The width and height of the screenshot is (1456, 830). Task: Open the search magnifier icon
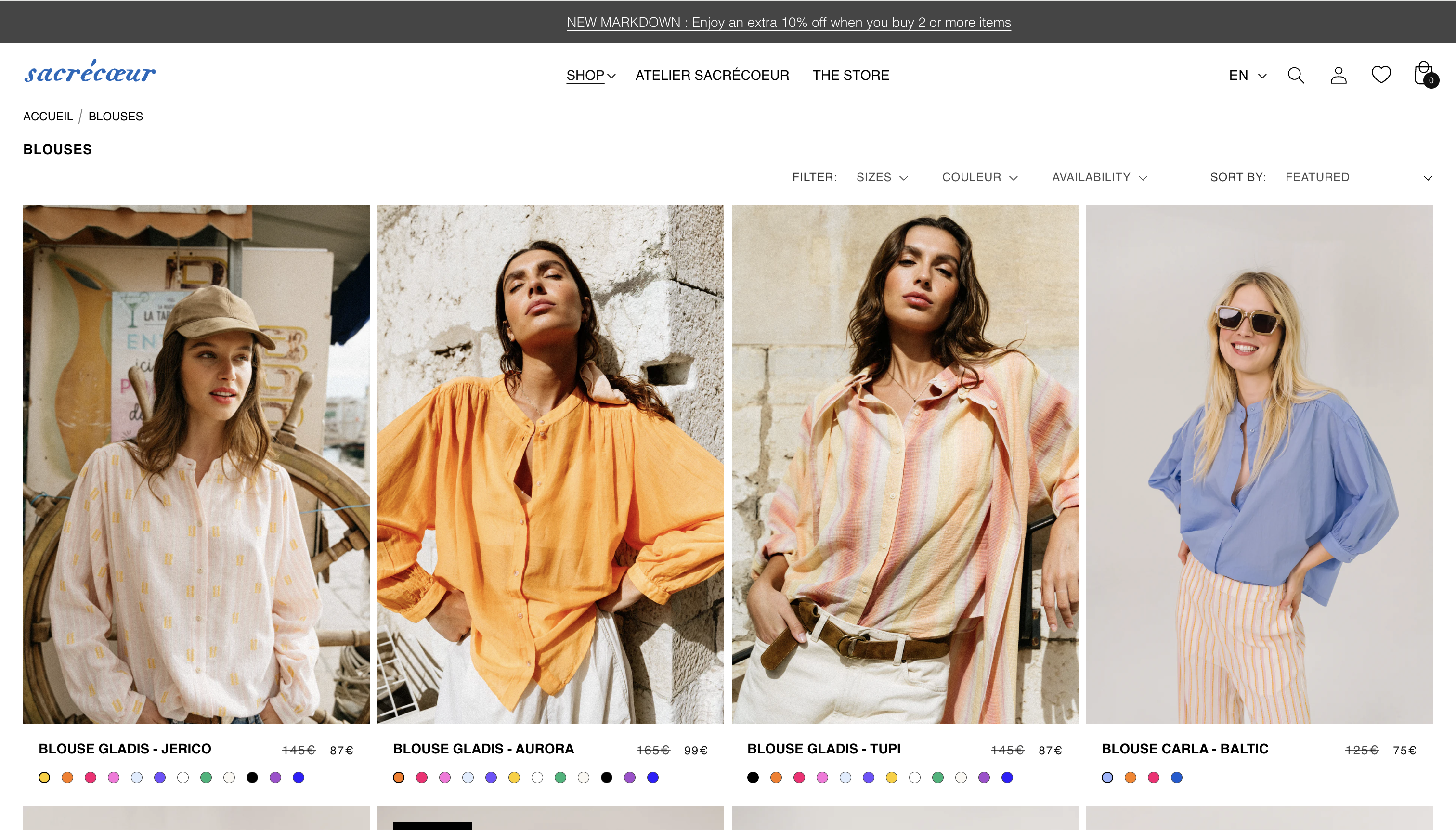coord(1296,75)
